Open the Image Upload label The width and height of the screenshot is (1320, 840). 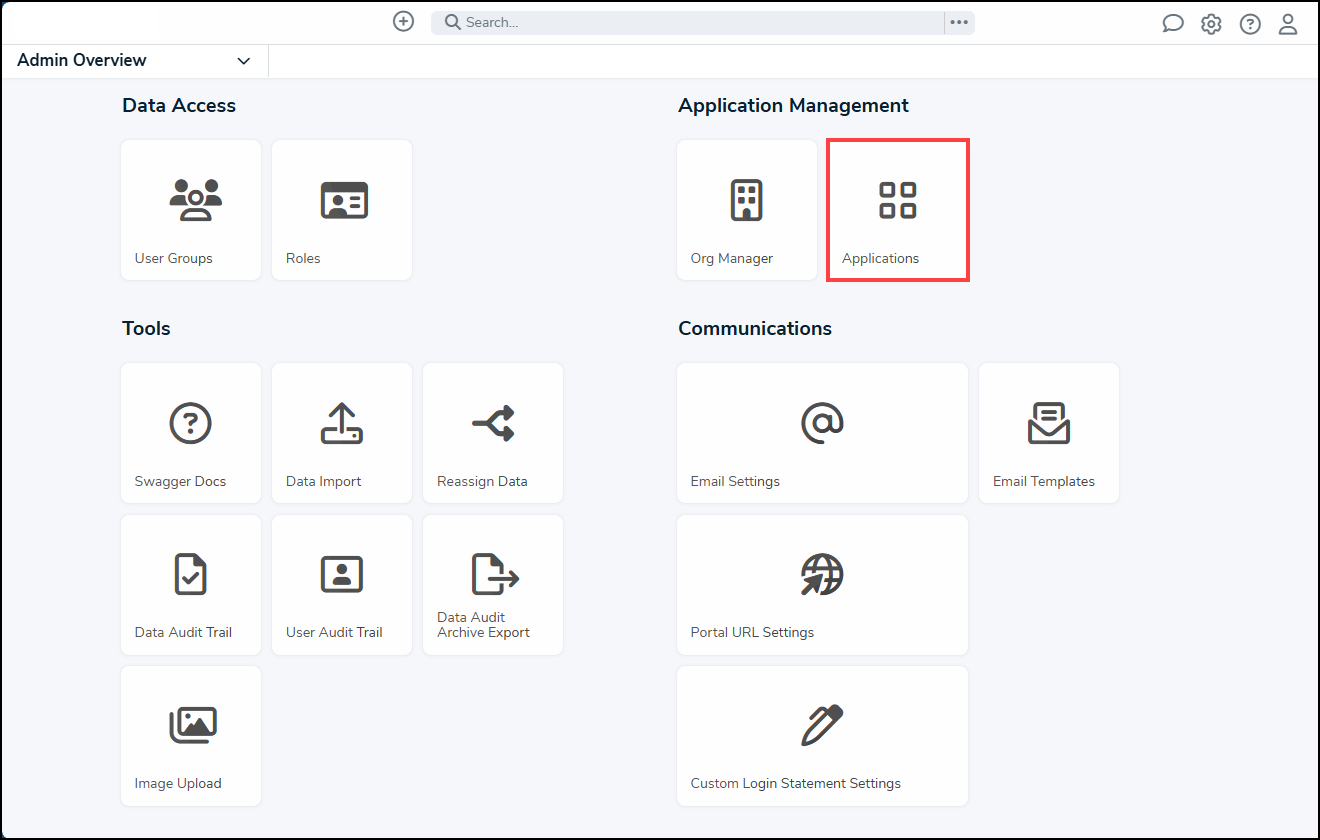(178, 783)
